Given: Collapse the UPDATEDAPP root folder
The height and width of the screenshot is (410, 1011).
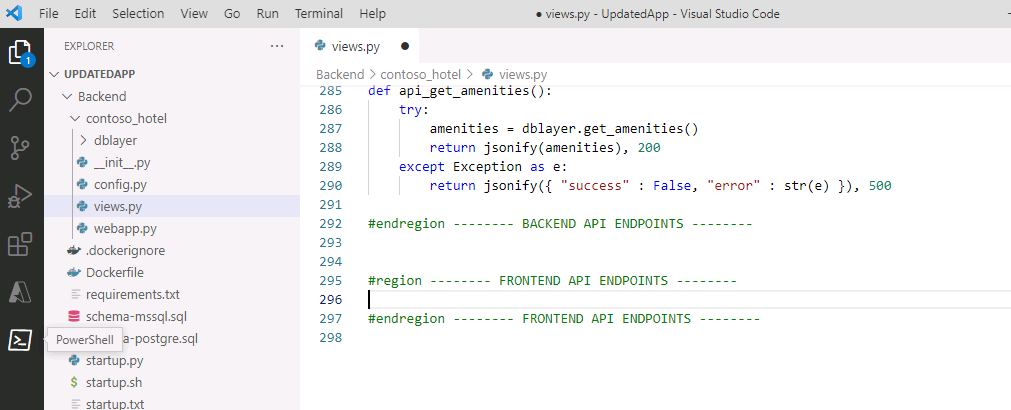Looking at the screenshot, I should (99, 74).
